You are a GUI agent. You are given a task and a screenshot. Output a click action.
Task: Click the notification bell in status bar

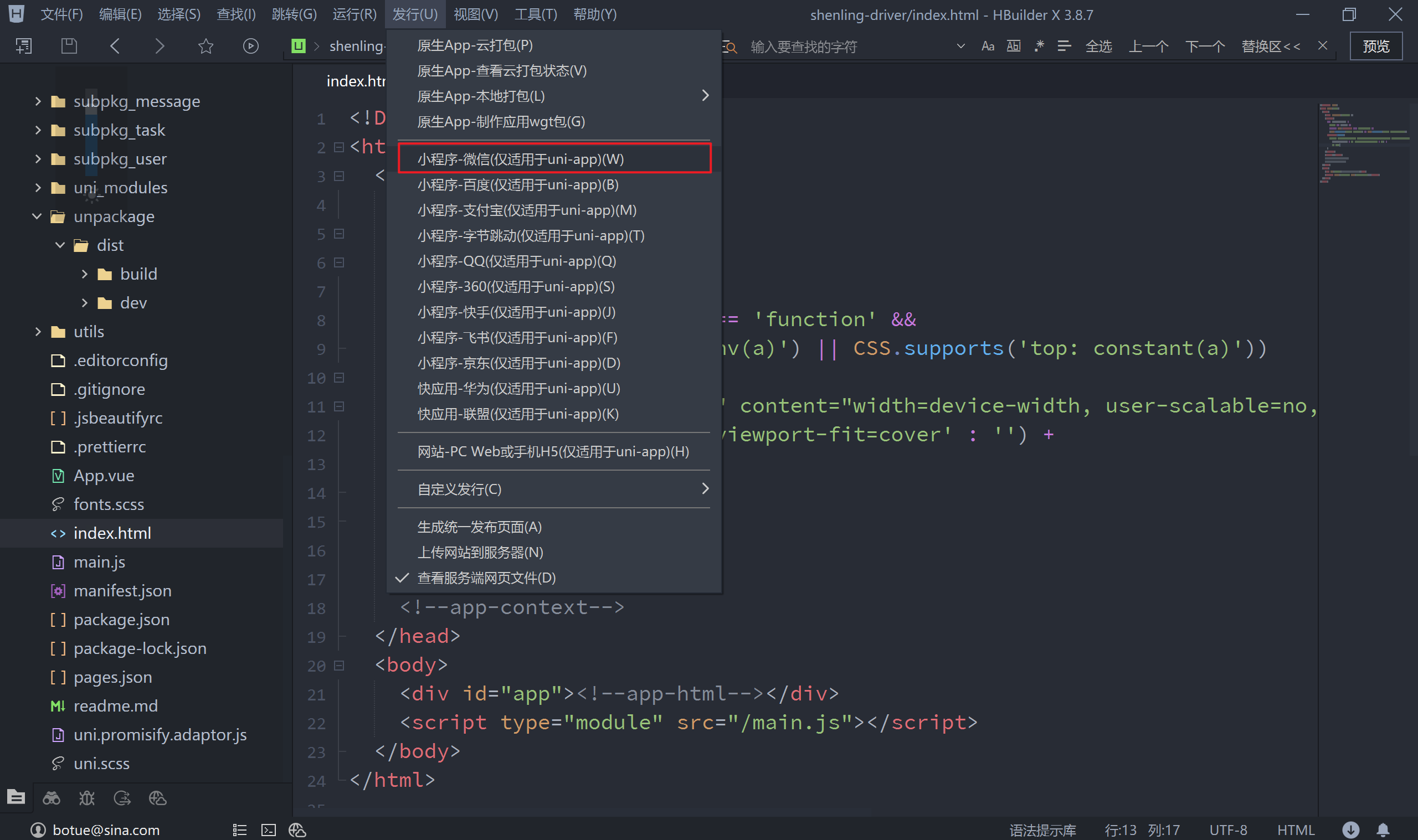point(1383,830)
